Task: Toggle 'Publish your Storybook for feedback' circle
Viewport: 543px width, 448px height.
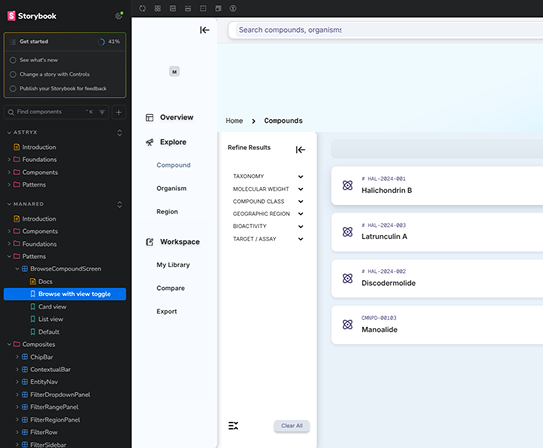Action: coord(13,89)
